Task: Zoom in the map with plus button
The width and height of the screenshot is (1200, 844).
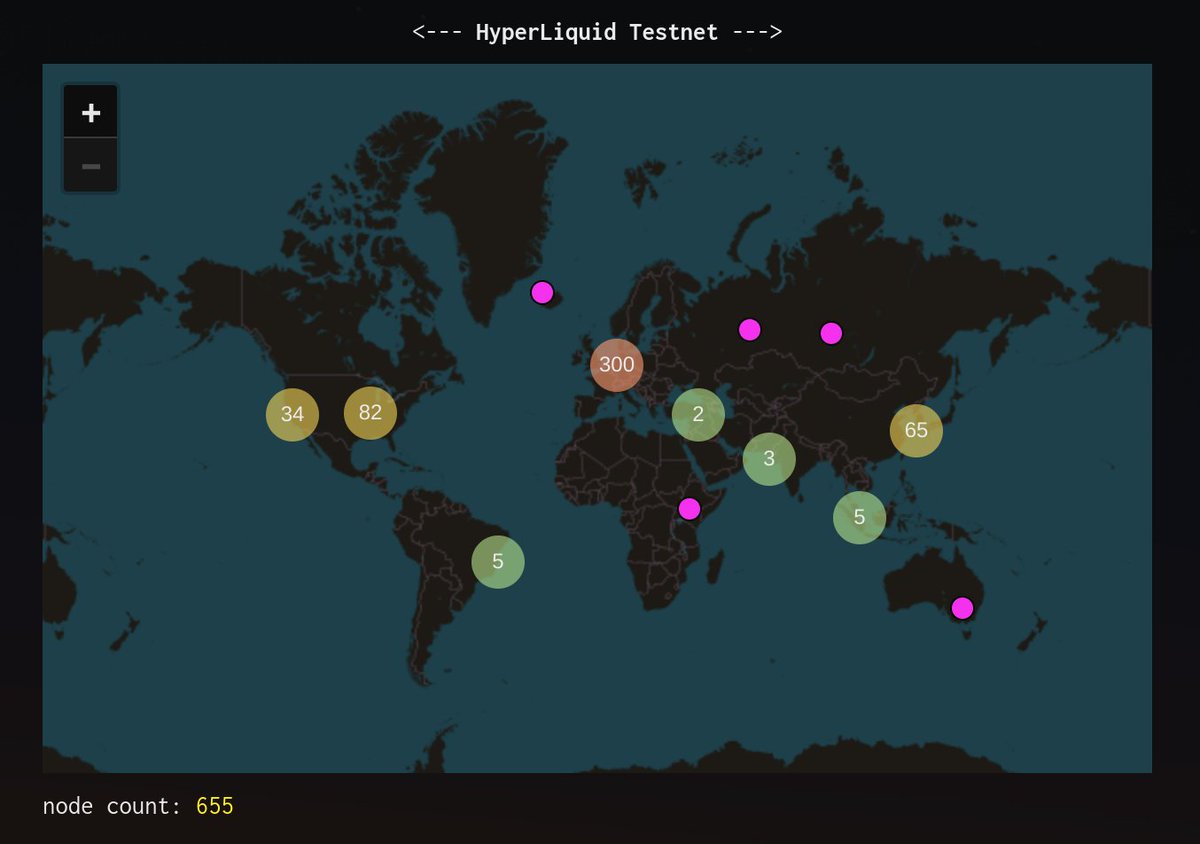Action: coord(91,112)
